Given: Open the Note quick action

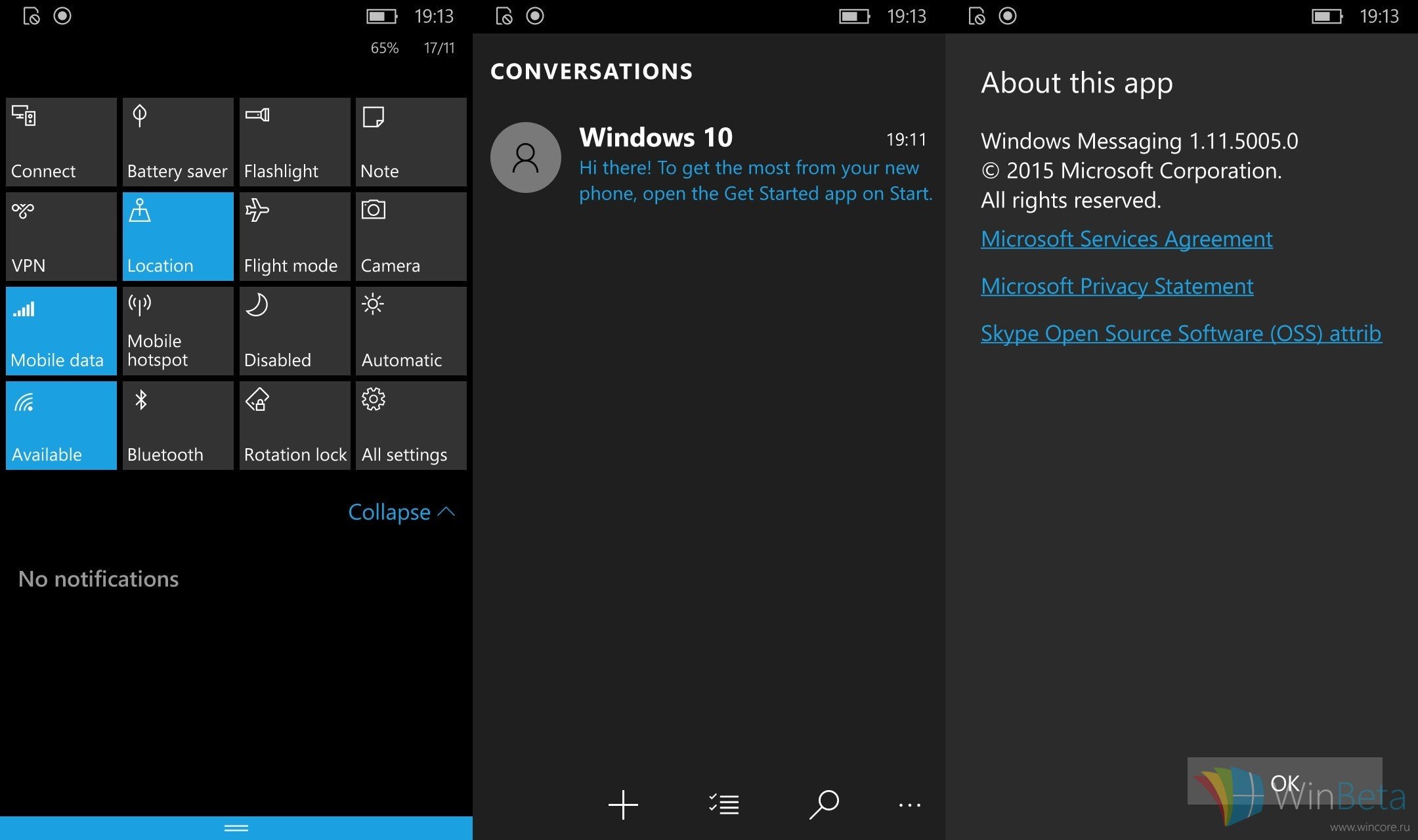Looking at the screenshot, I should [411, 142].
